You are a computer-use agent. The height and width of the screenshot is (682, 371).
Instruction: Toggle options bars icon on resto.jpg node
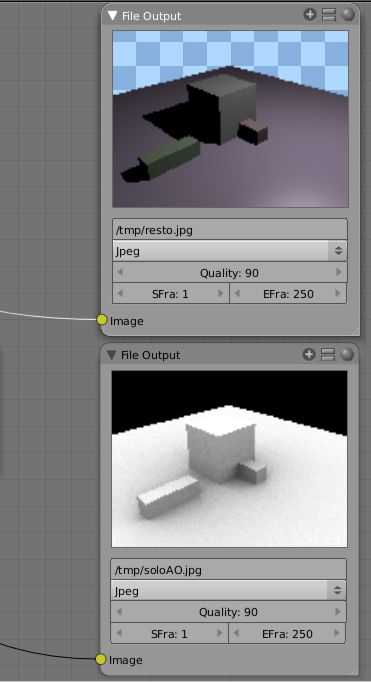tap(329, 15)
